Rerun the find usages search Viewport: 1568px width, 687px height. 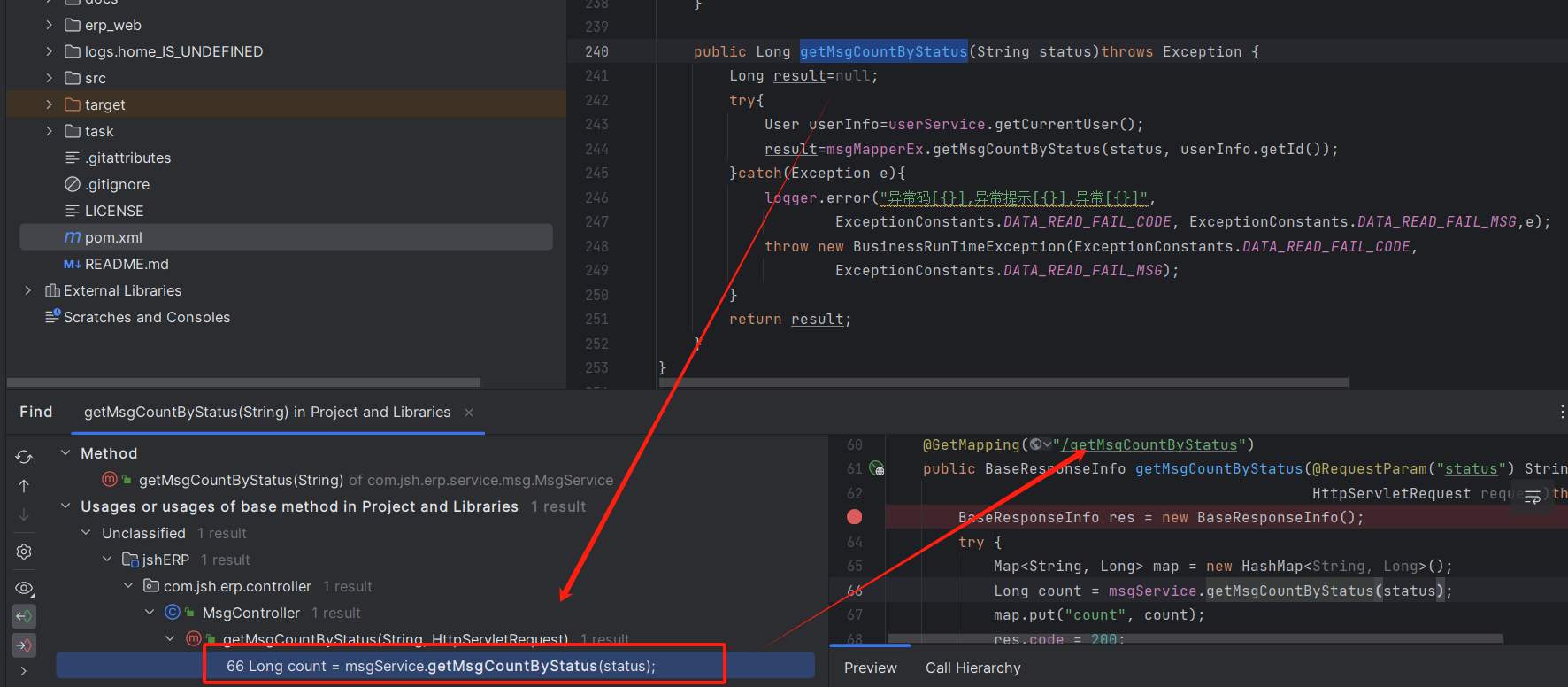click(x=24, y=457)
